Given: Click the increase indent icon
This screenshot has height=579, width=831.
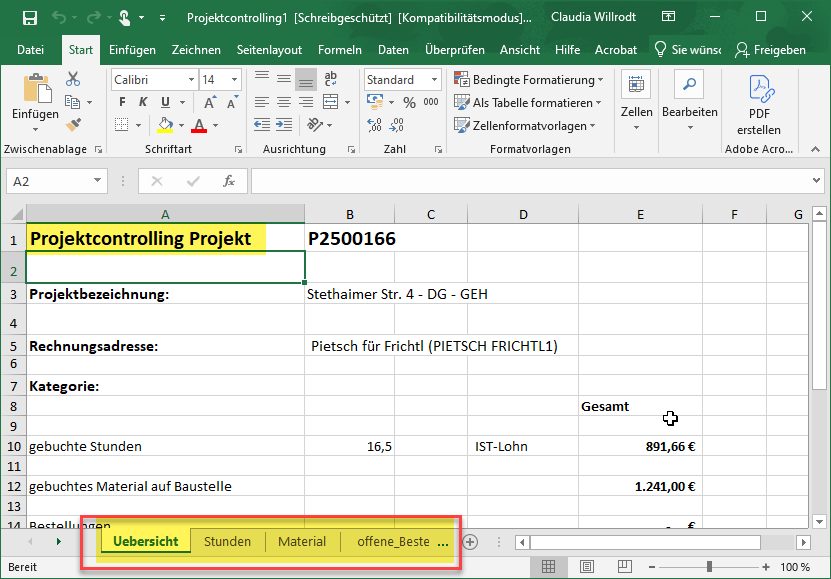Looking at the screenshot, I should 284,124.
